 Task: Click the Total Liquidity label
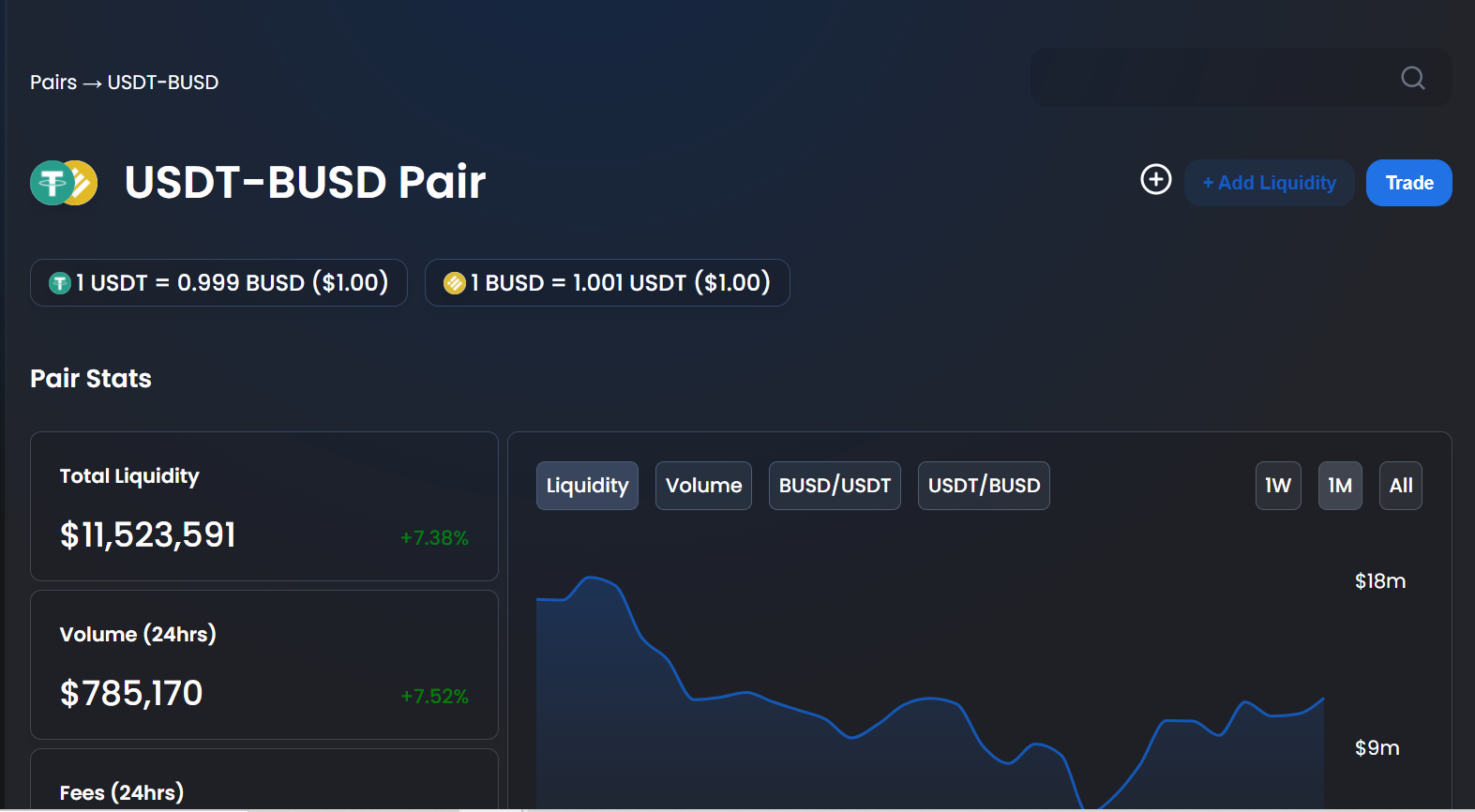pos(129,476)
